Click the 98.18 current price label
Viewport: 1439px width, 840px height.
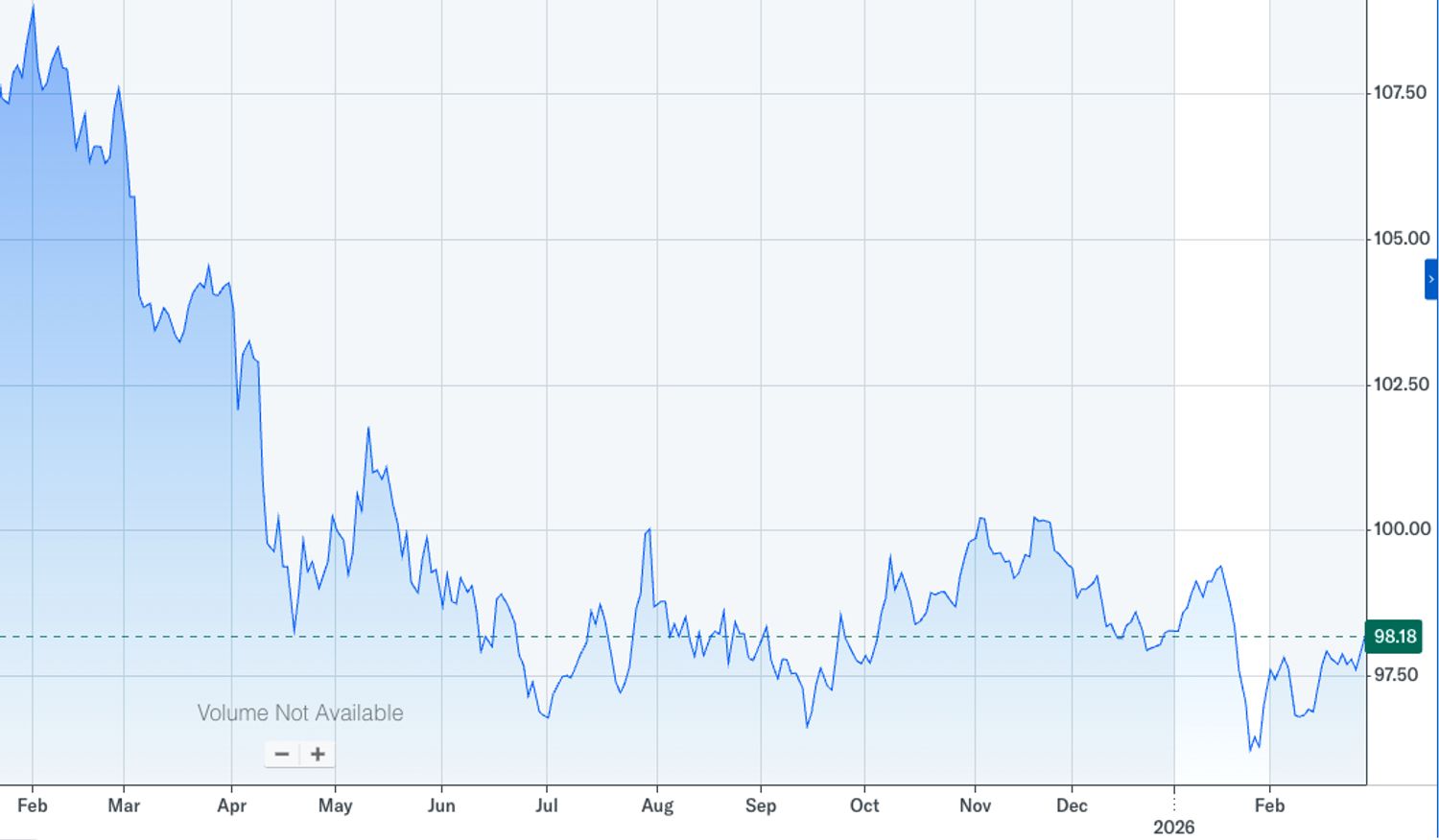[1394, 637]
